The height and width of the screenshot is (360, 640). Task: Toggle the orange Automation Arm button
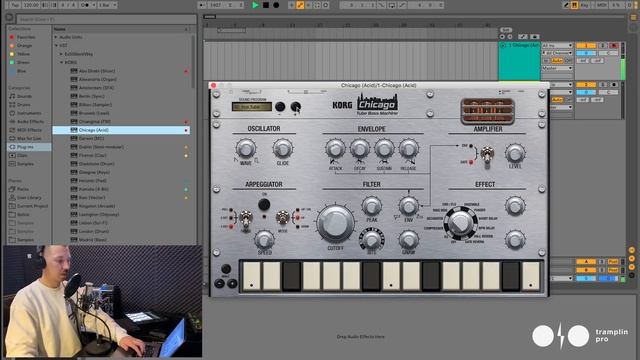(x=300, y=5)
